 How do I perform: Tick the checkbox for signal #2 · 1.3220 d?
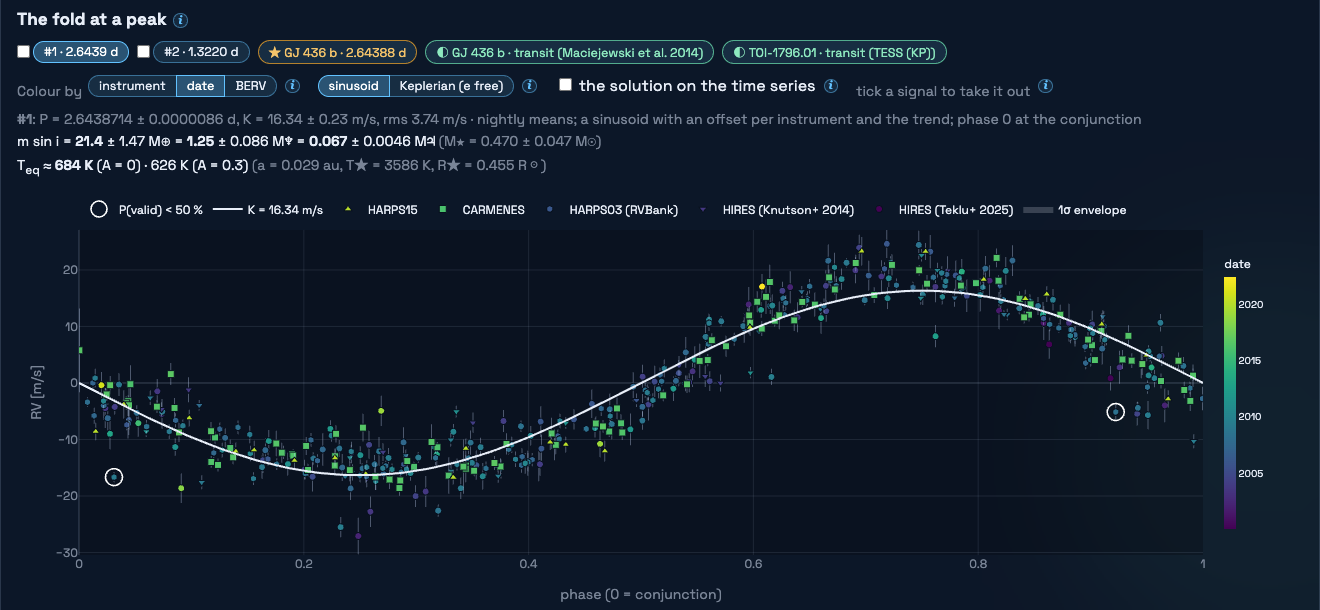(x=143, y=51)
